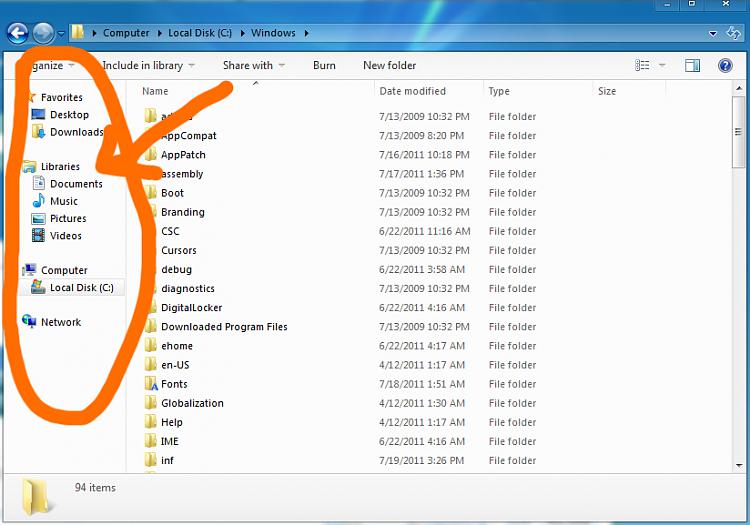Sort by Size column header

click(x=607, y=91)
